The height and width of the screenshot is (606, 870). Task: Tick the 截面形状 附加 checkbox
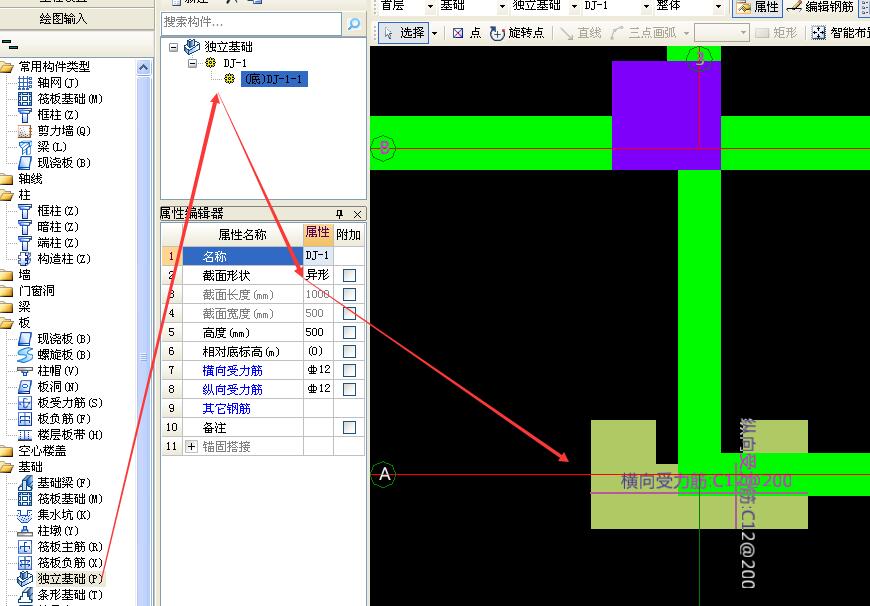pyautogui.click(x=349, y=275)
